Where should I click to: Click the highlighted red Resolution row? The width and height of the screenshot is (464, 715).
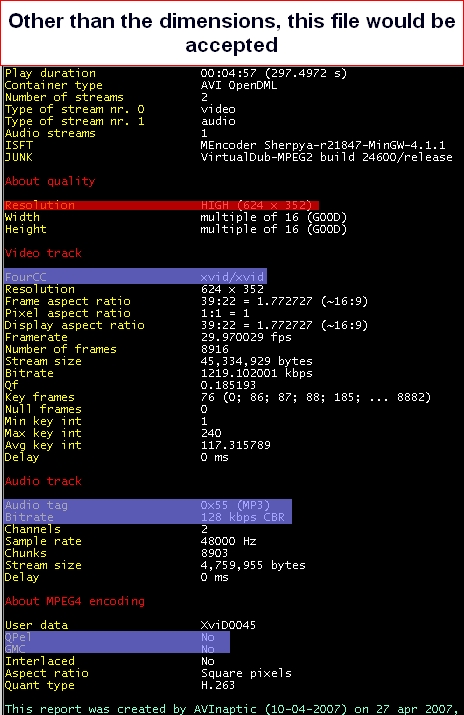coord(161,205)
